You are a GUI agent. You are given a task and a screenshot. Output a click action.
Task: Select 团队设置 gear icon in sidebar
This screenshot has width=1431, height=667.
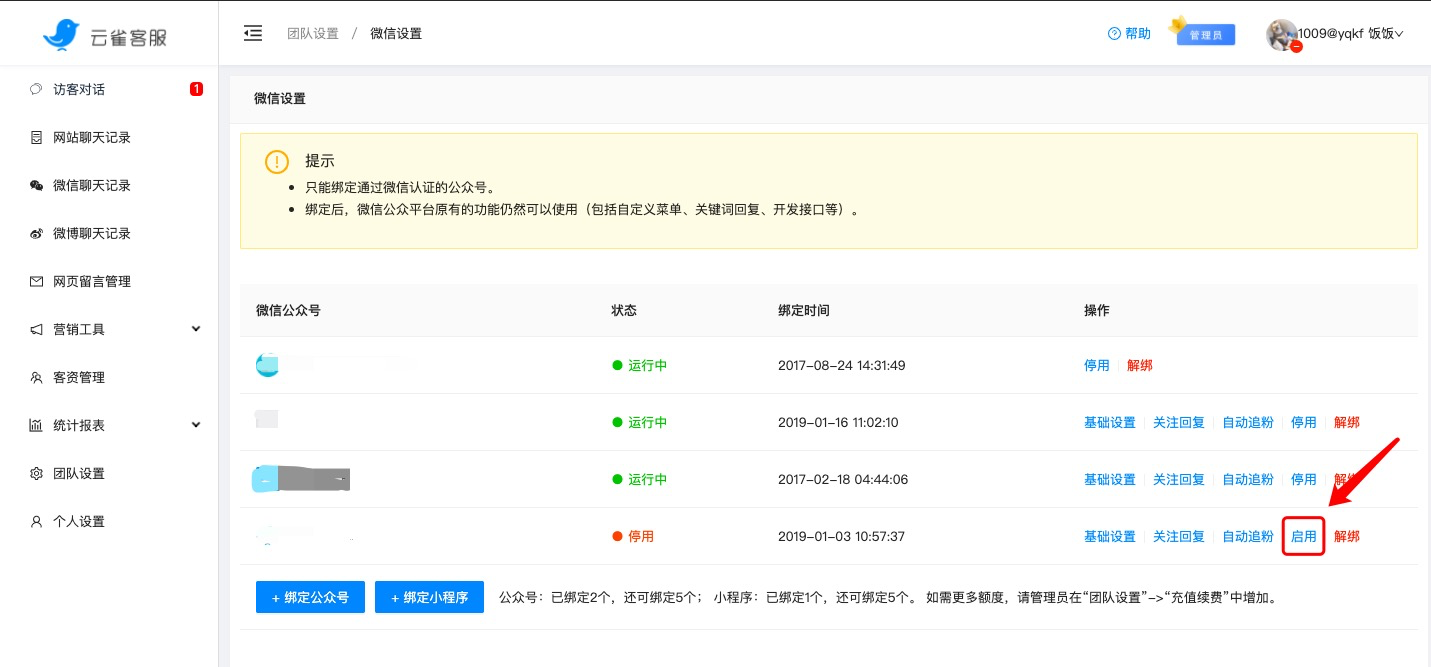(36, 473)
